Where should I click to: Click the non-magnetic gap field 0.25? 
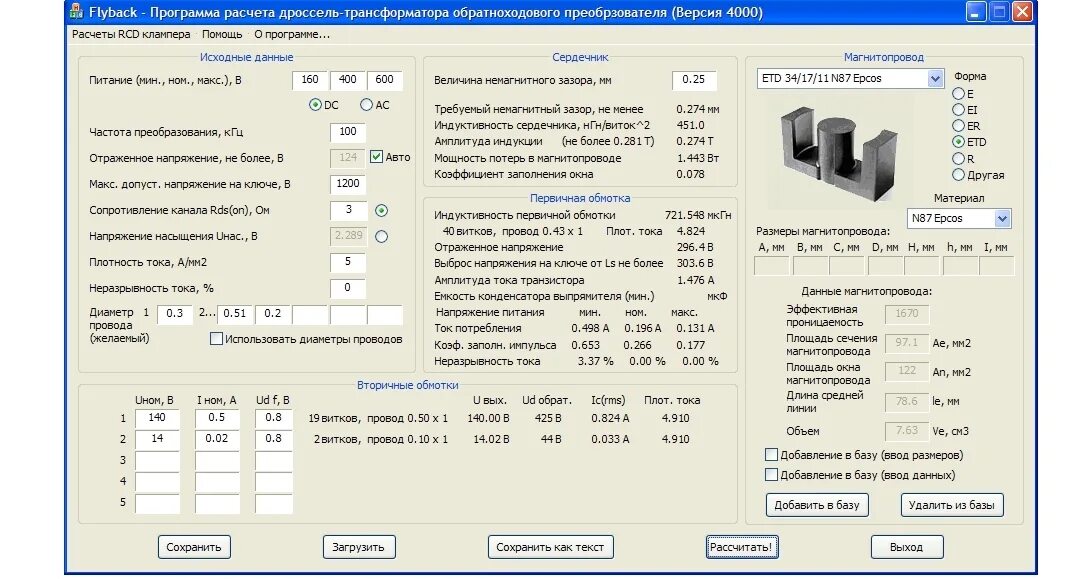(693, 80)
